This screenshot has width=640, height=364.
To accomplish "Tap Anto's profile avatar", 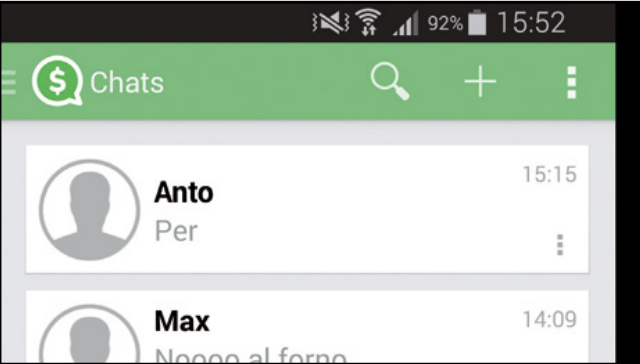I will [90, 210].
